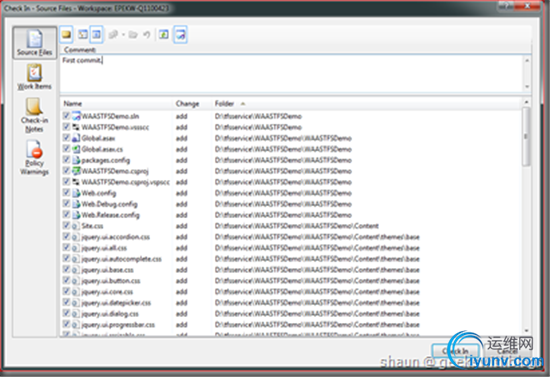Click the Global.asax.cs file icon
This screenshot has height=377, width=550.
tap(76, 149)
